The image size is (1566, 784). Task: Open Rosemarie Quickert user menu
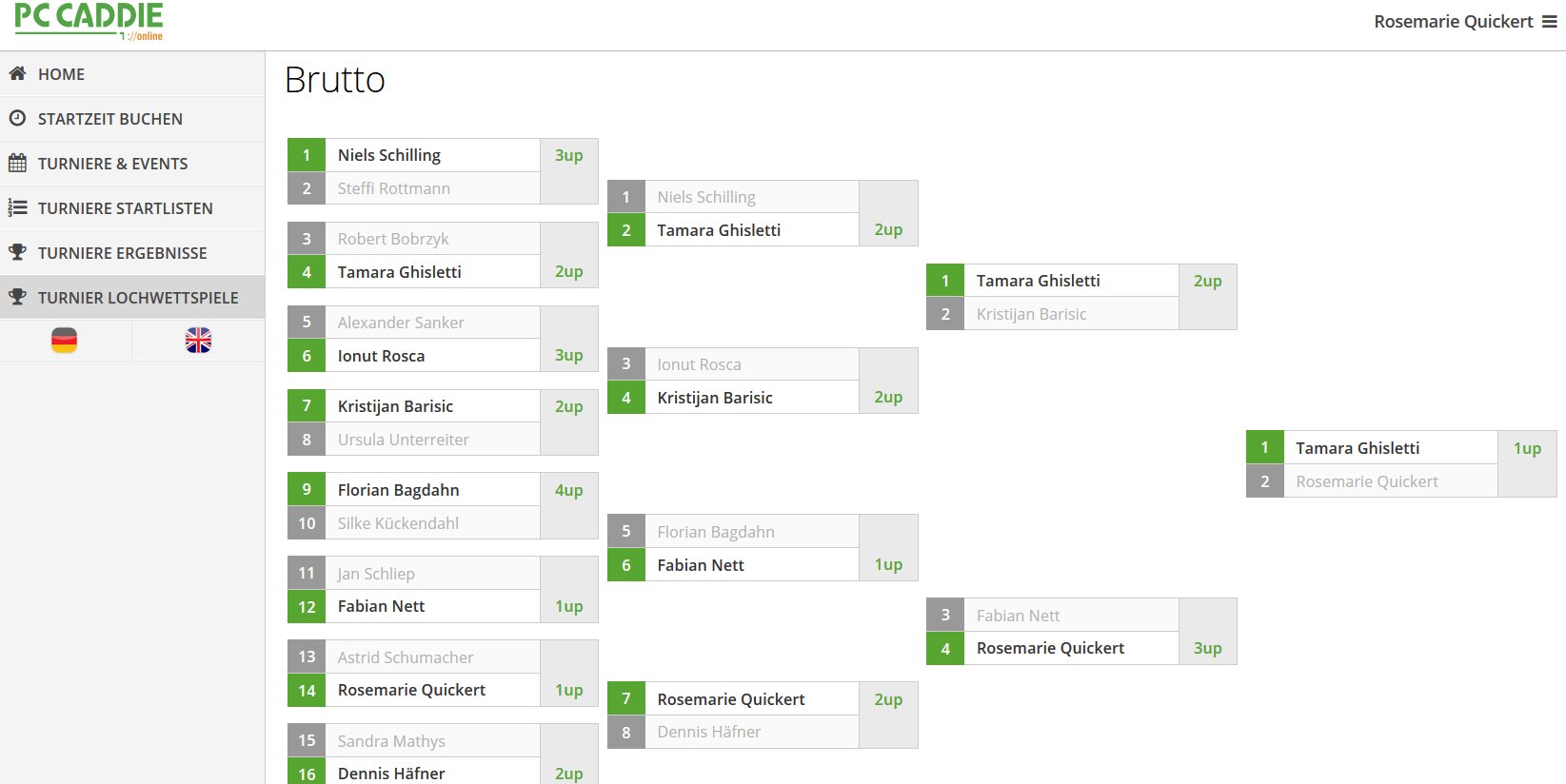[1453, 22]
